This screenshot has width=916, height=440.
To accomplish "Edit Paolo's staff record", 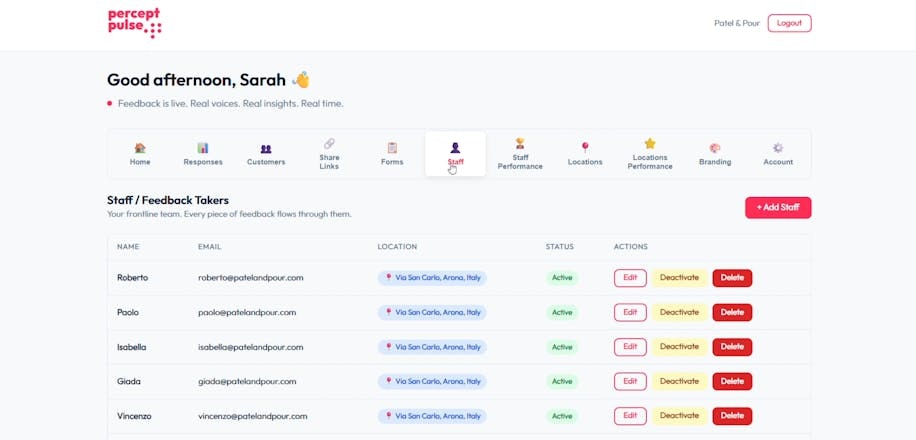I will 630,312.
